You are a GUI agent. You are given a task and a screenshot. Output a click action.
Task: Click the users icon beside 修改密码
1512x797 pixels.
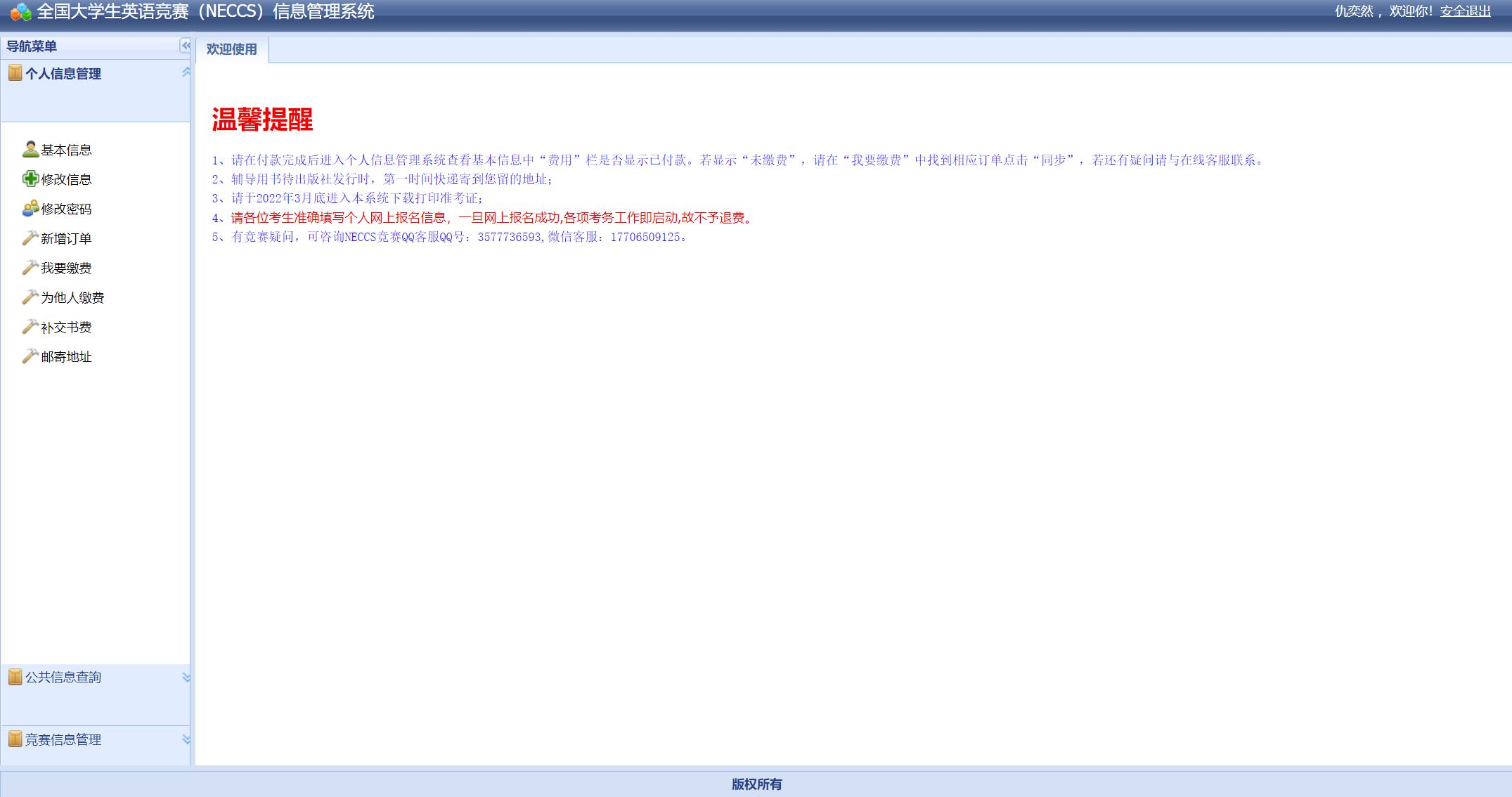tap(30, 208)
